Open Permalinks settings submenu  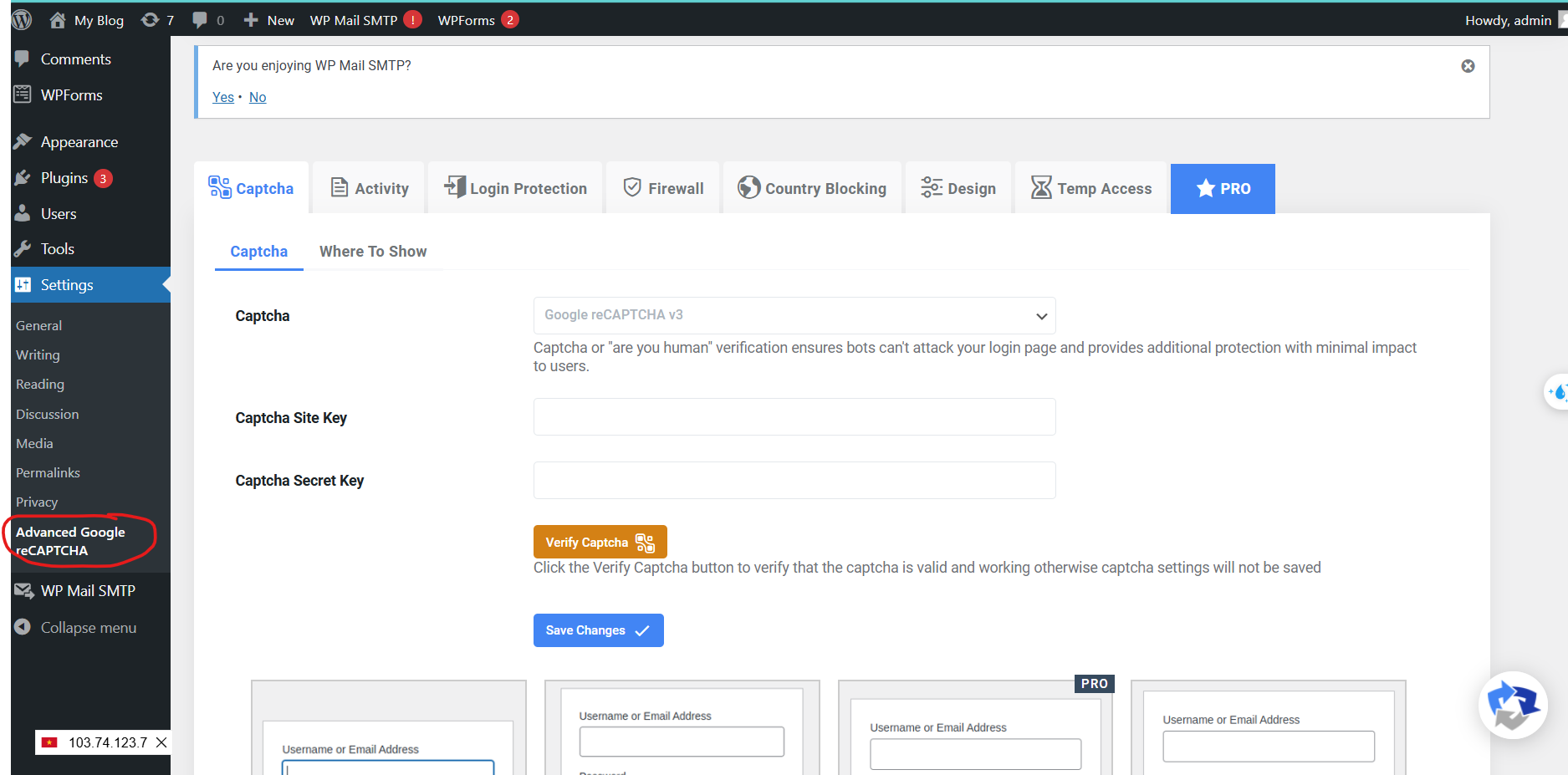pyautogui.click(x=49, y=472)
